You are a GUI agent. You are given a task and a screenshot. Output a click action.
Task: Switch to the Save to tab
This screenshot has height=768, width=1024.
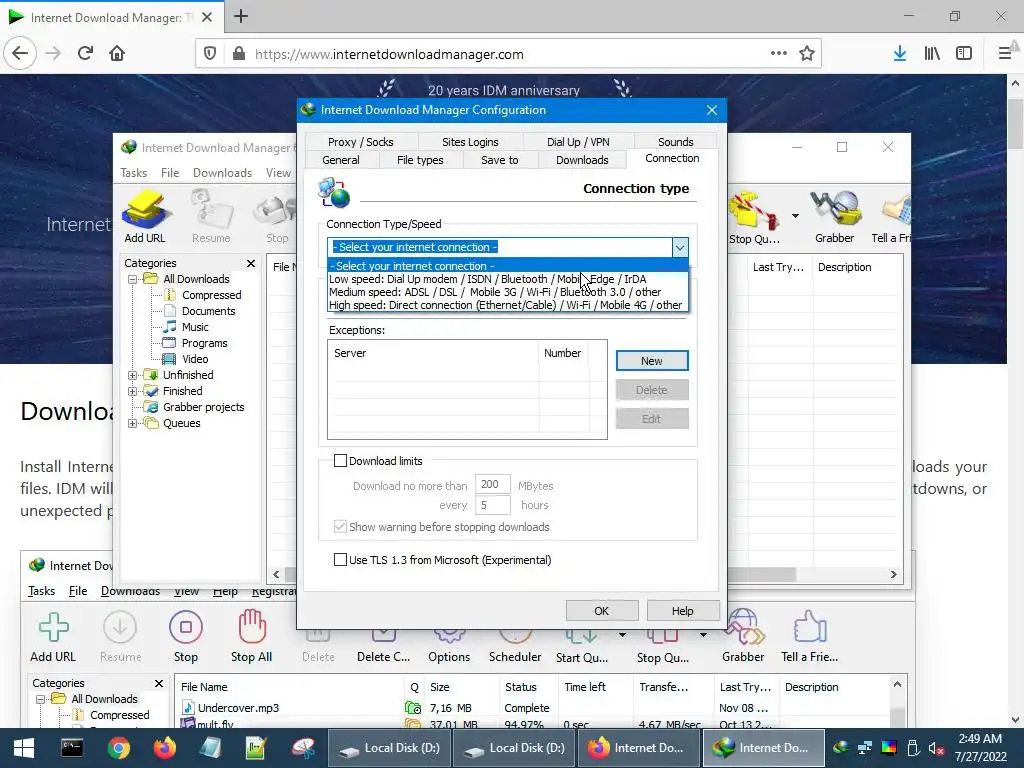tap(500, 160)
